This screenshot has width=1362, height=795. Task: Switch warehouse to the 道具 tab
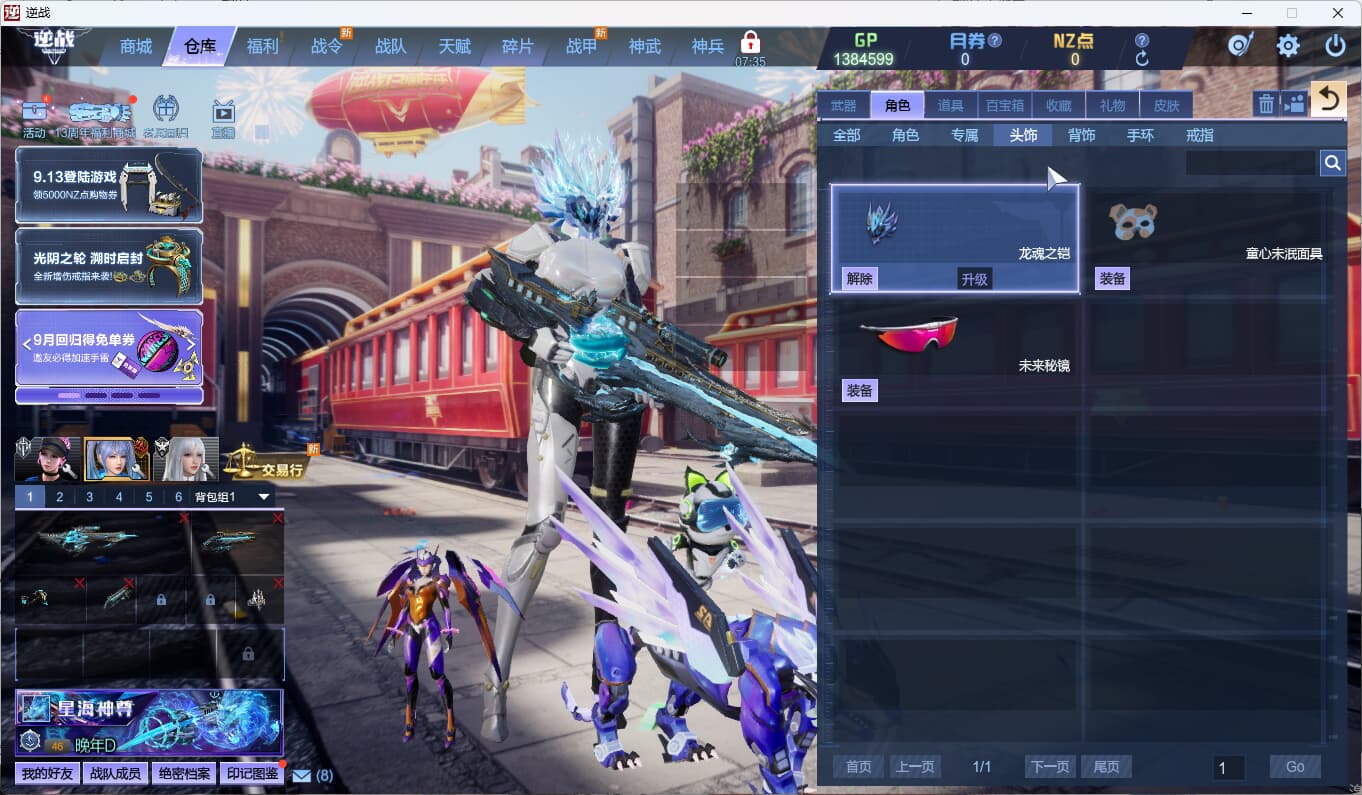951,105
